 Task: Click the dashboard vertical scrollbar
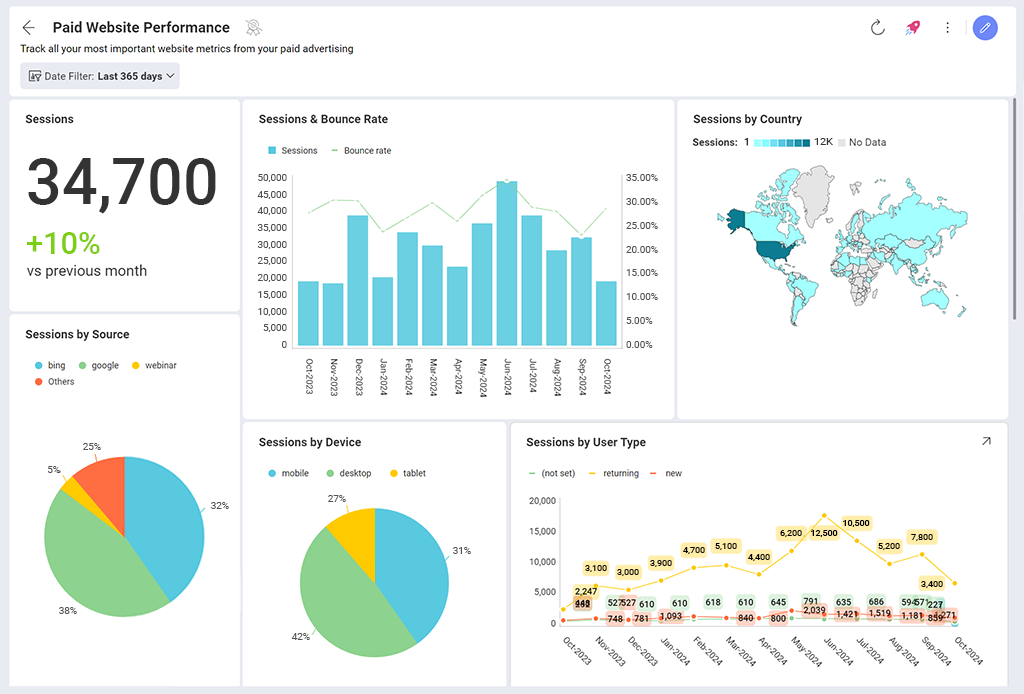[x=1014, y=209]
